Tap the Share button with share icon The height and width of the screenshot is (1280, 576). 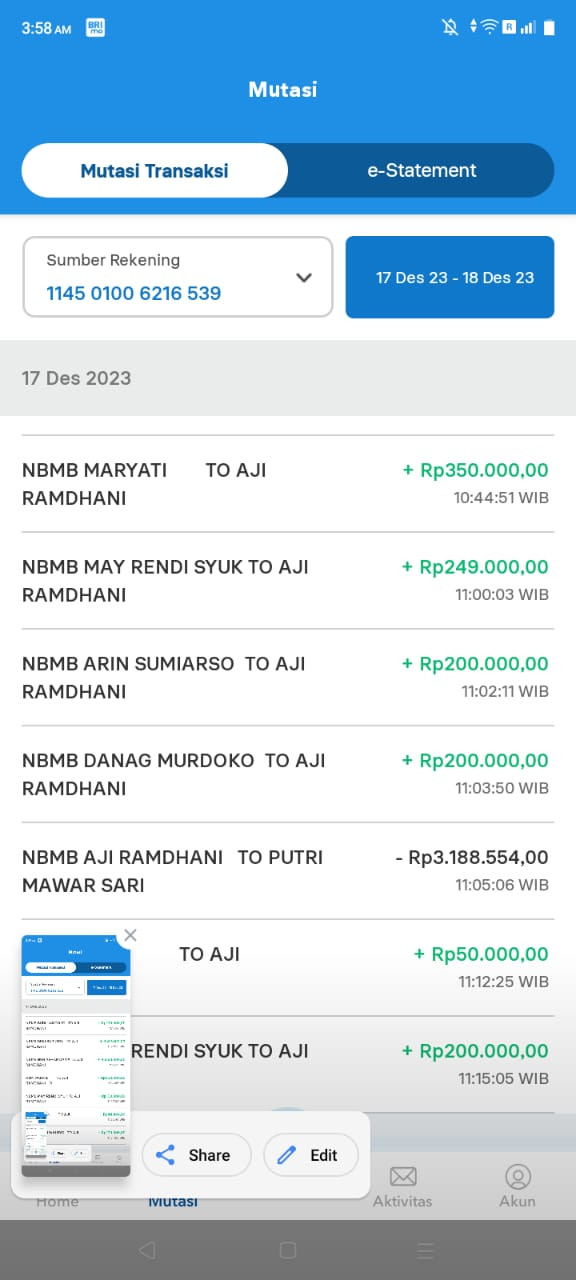tap(195, 1155)
